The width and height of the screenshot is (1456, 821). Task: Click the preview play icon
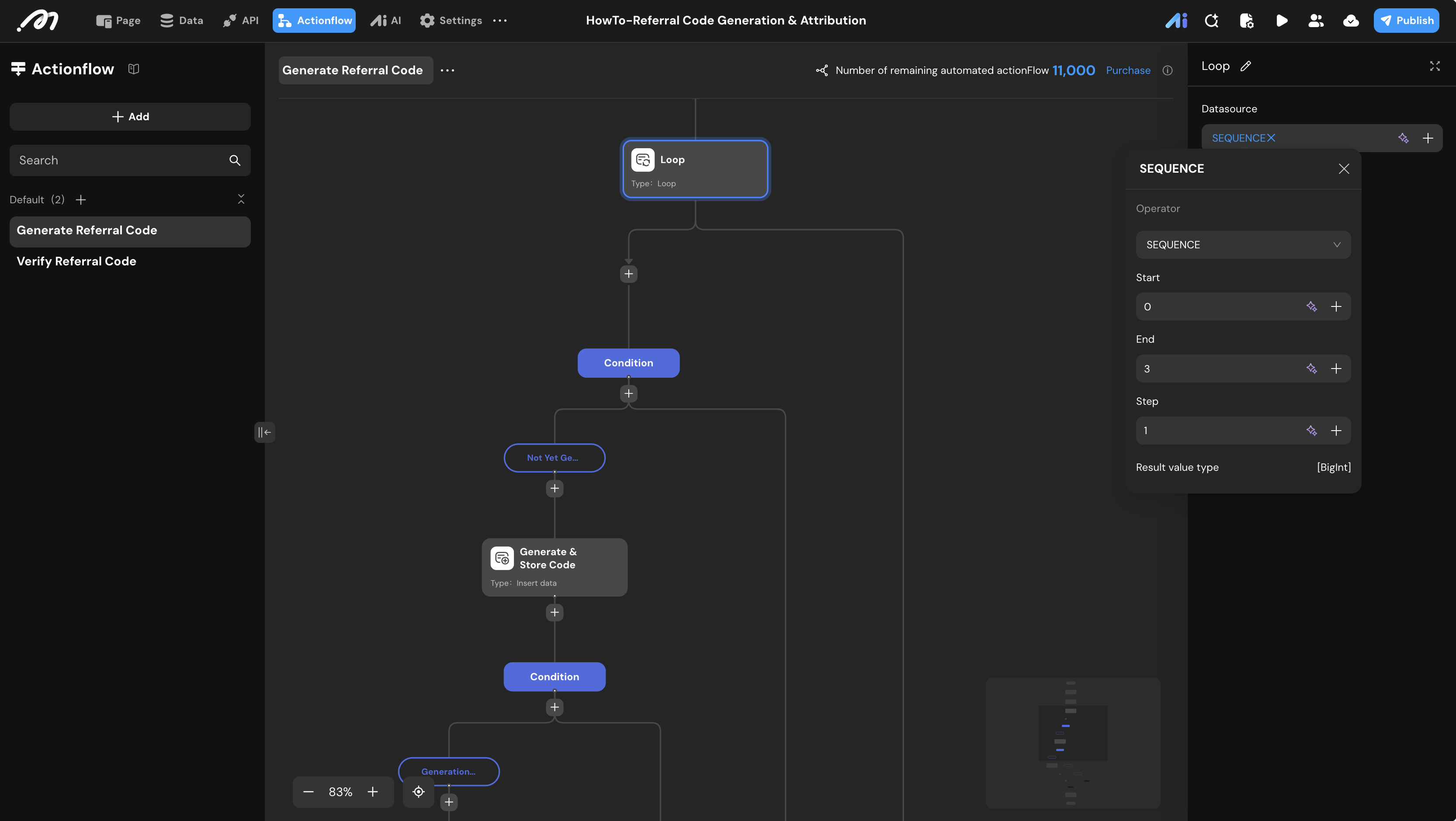(x=1281, y=21)
